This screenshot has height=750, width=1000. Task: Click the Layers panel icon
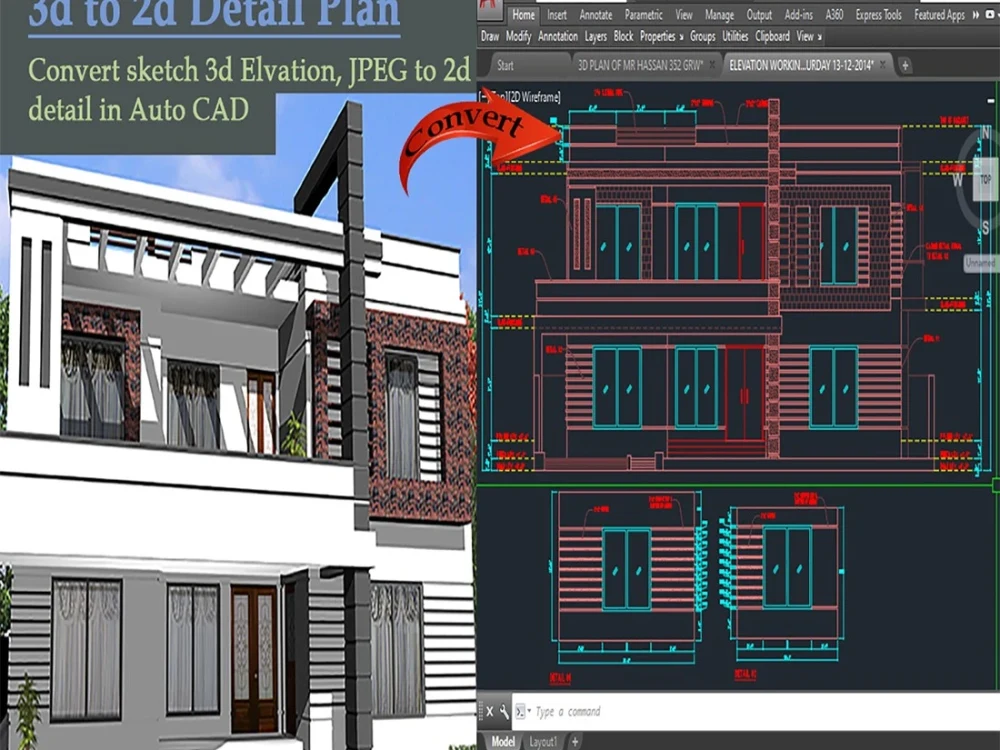(595, 36)
